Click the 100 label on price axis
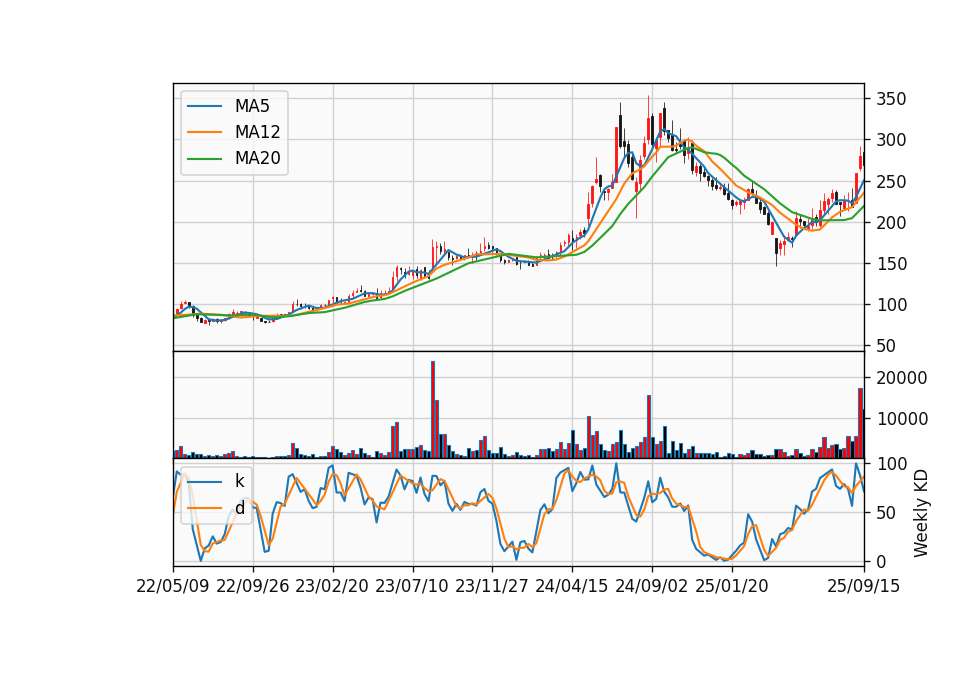 click(891, 305)
